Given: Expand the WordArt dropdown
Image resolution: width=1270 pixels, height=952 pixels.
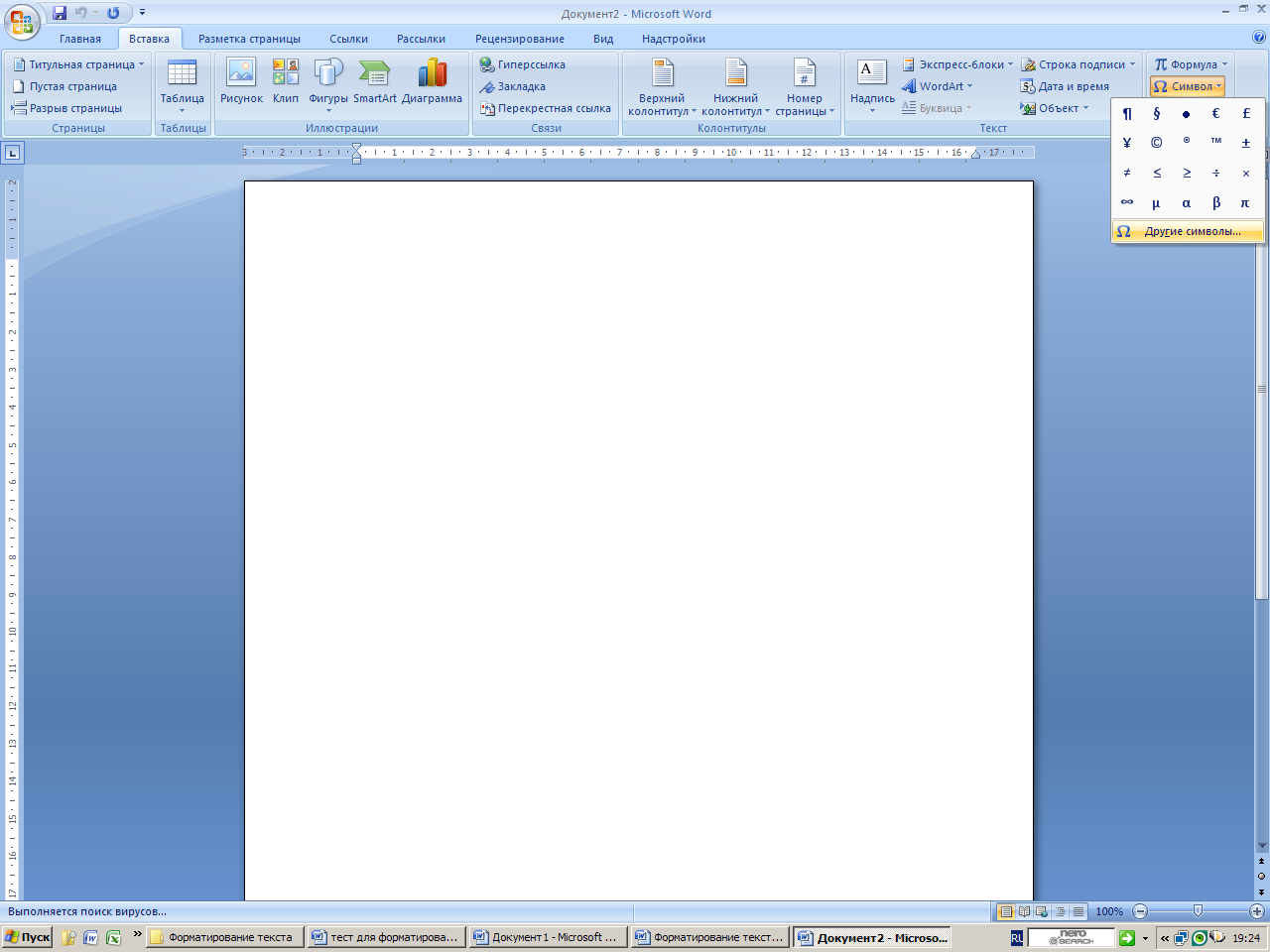Looking at the screenshot, I should click(x=938, y=86).
